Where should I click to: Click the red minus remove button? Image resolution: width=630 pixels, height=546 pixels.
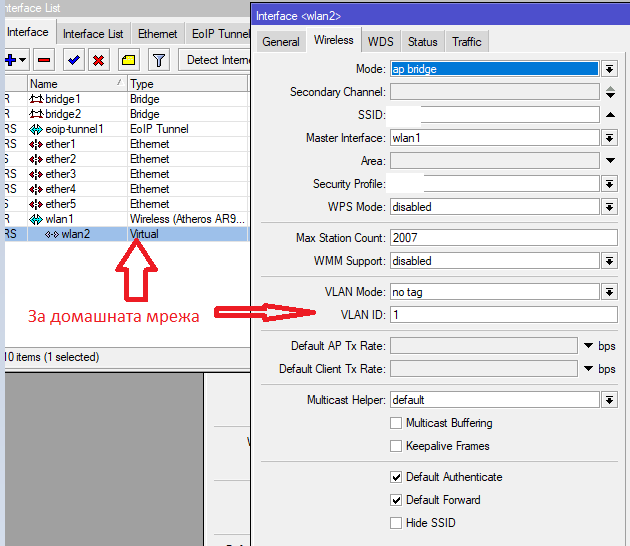click(x=45, y=60)
